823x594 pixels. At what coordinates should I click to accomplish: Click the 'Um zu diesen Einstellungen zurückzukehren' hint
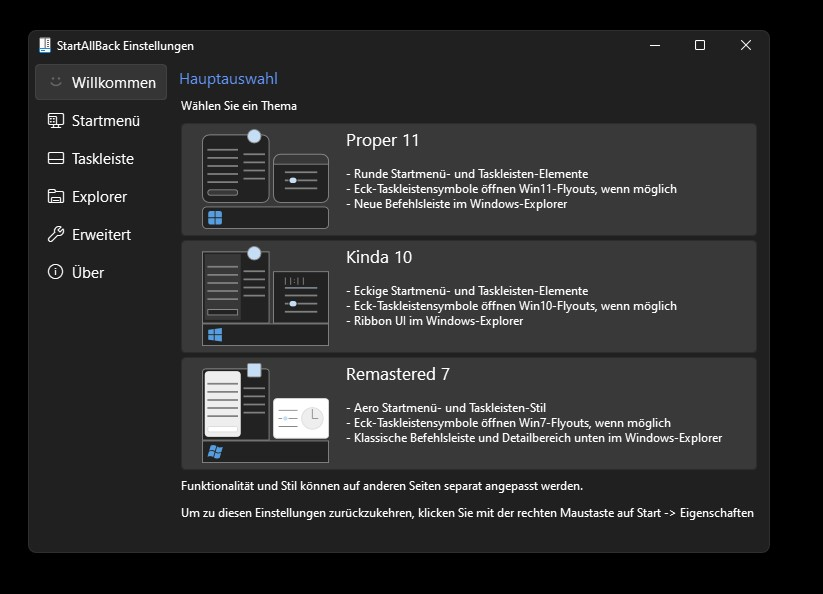[x=467, y=513]
